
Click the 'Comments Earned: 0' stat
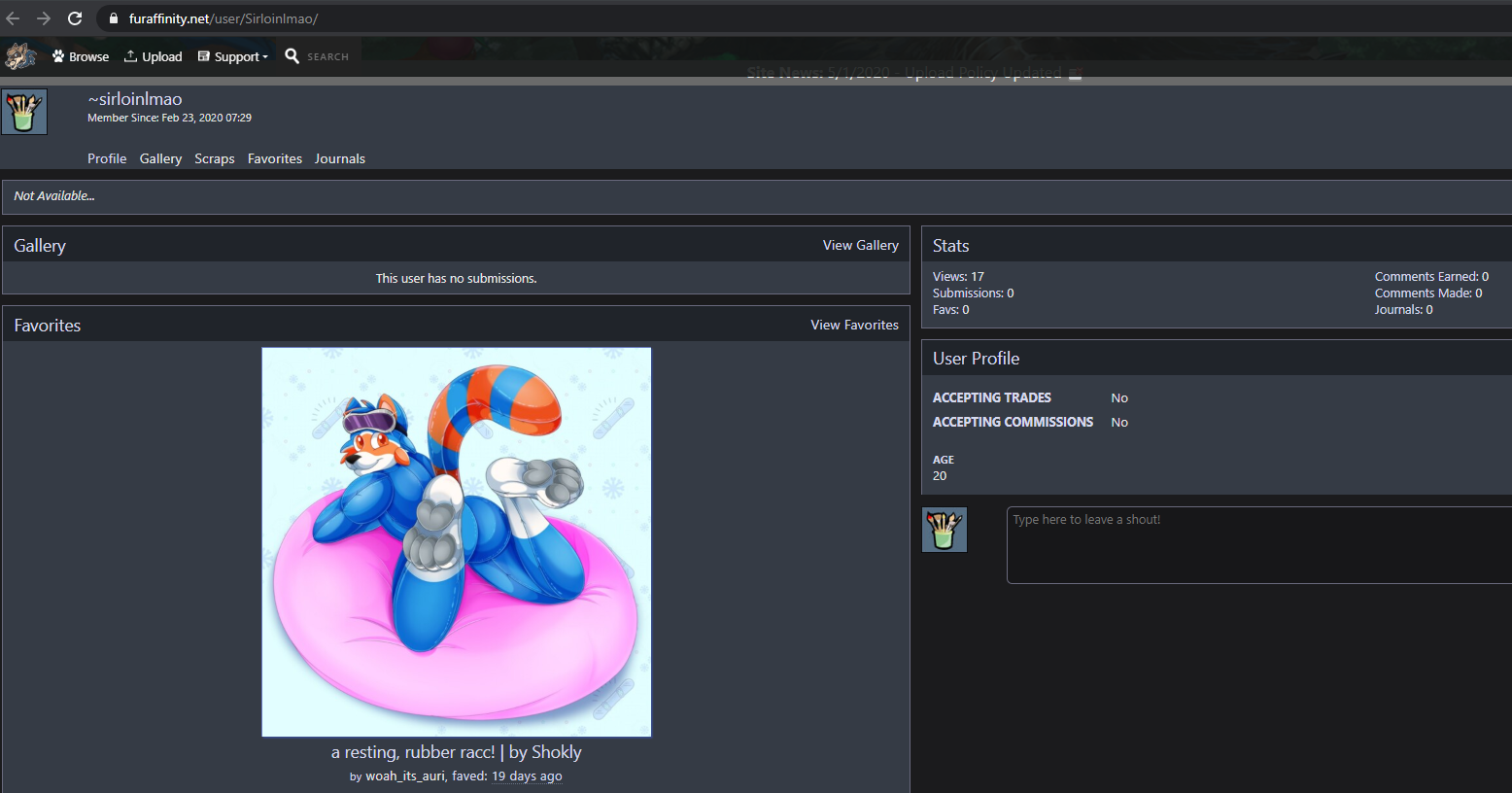coord(1431,277)
